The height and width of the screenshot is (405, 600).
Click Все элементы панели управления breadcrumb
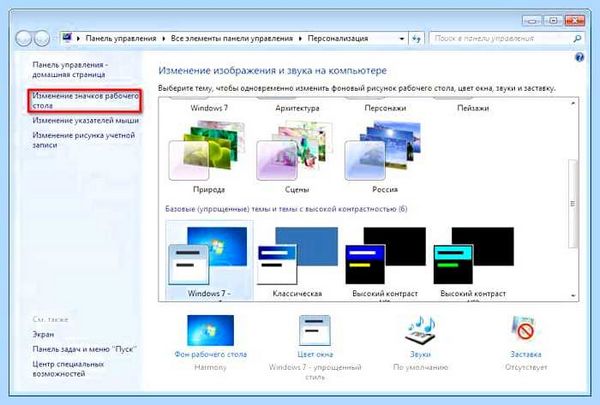tap(232, 39)
